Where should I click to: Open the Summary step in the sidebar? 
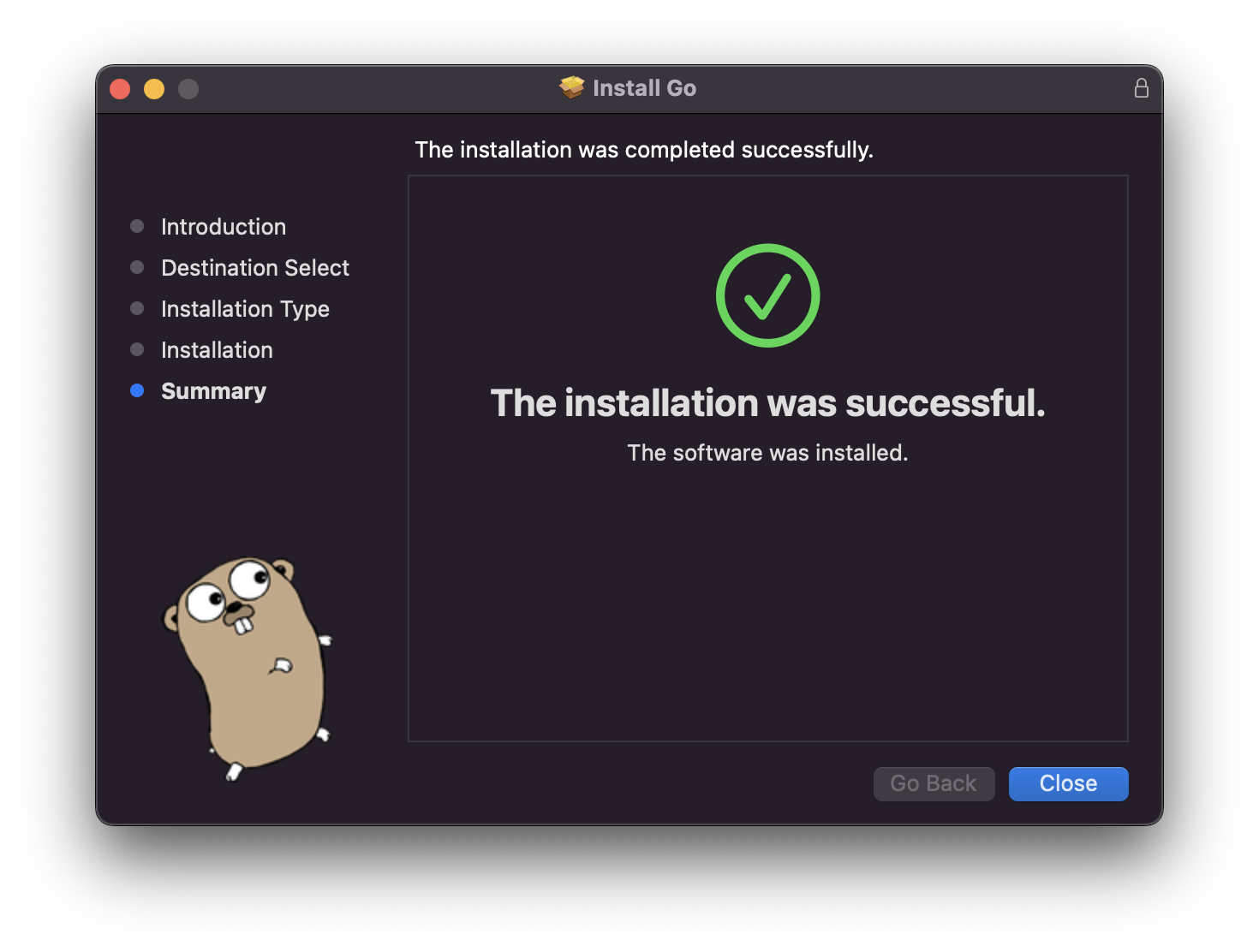click(x=213, y=391)
